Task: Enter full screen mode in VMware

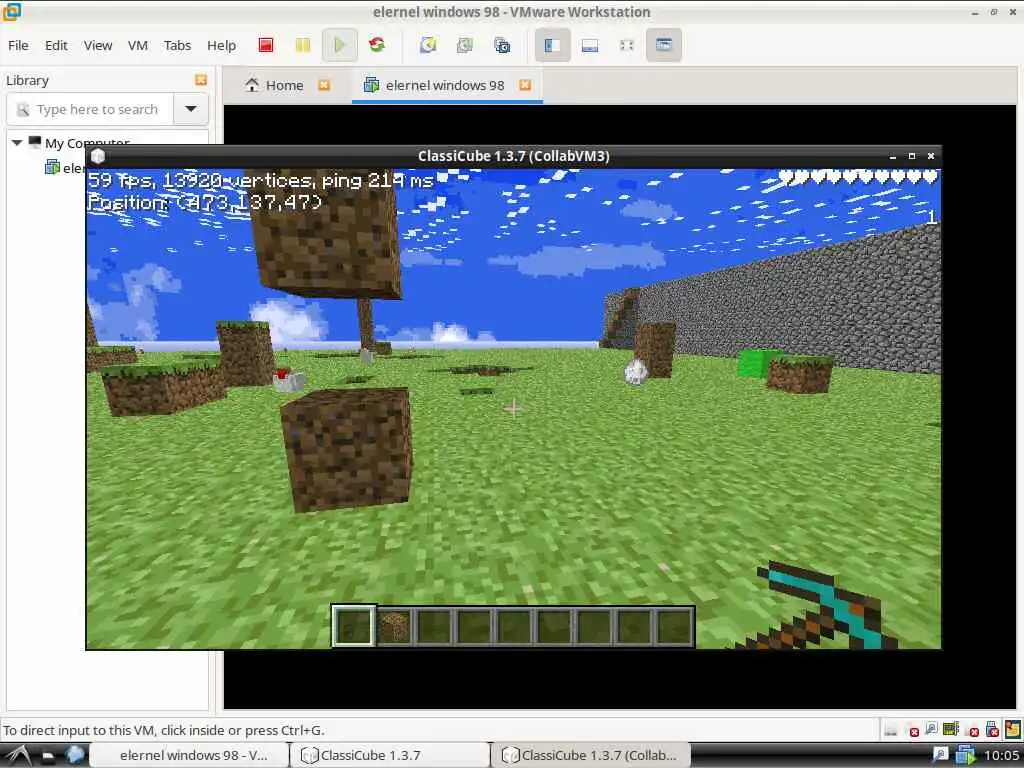Action: [x=626, y=45]
